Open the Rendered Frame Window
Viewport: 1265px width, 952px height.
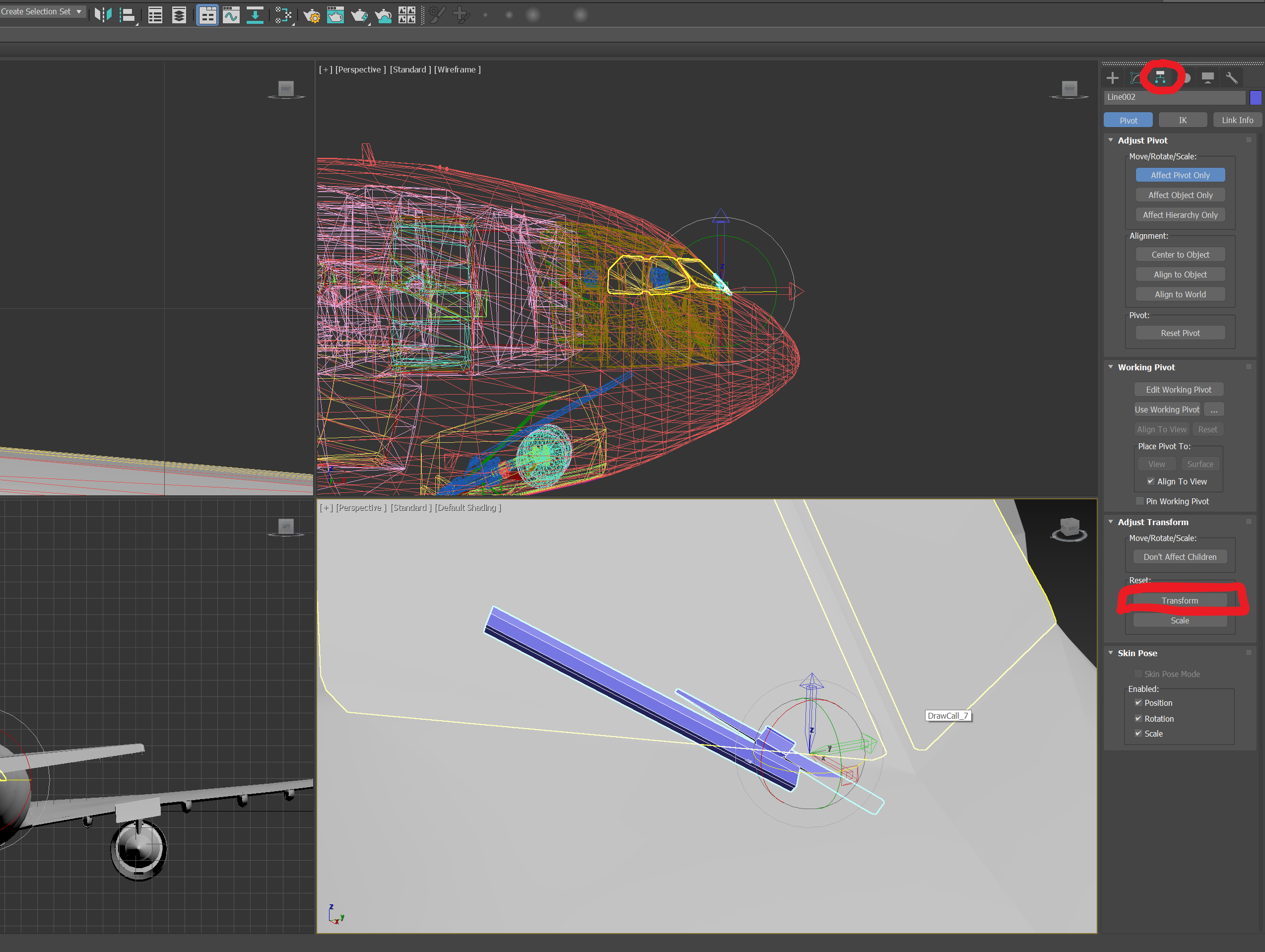[x=335, y=14]
